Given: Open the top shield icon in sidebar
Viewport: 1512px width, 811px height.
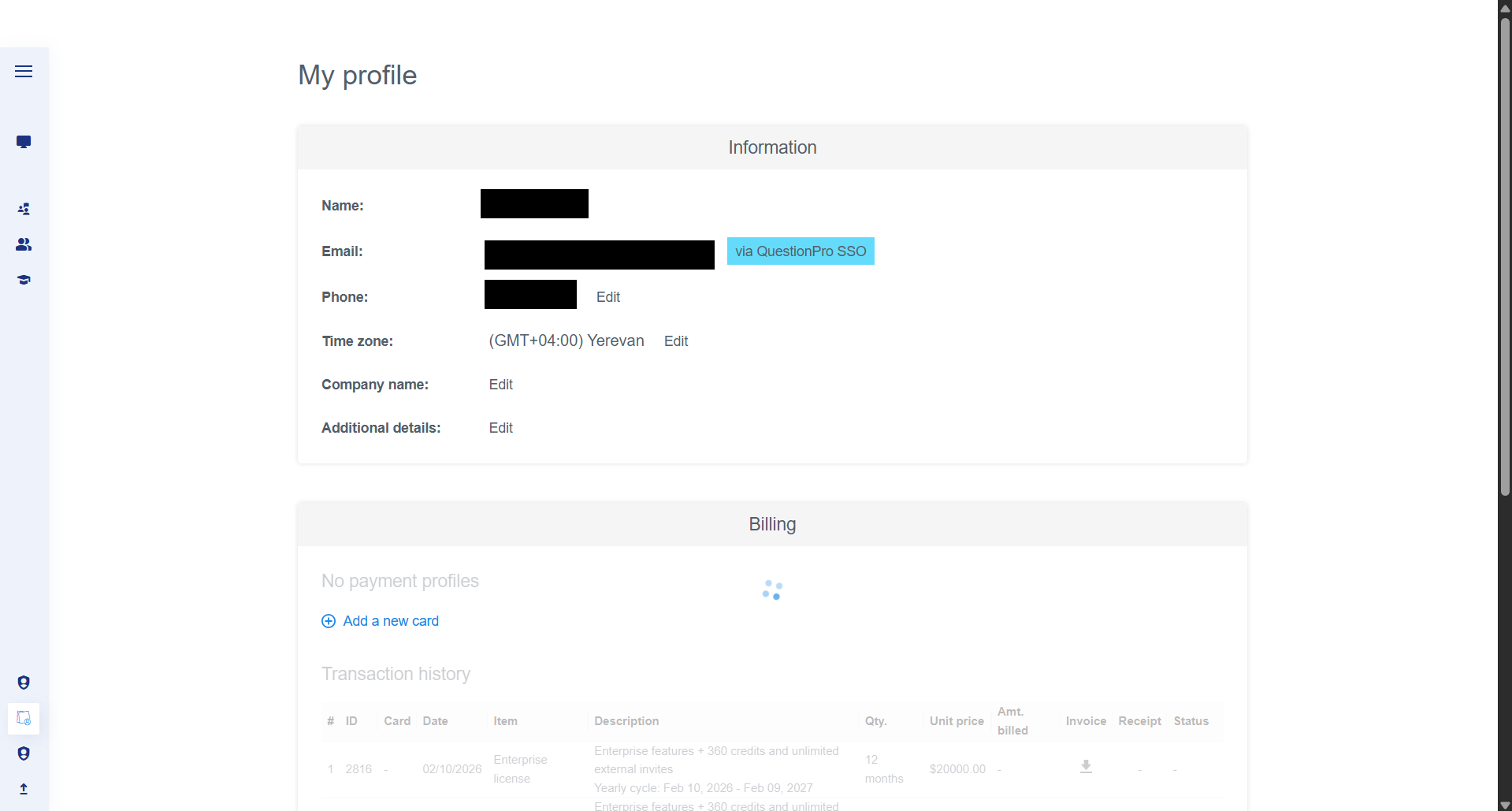Looking at the screenshot, I should pos(24,682).
